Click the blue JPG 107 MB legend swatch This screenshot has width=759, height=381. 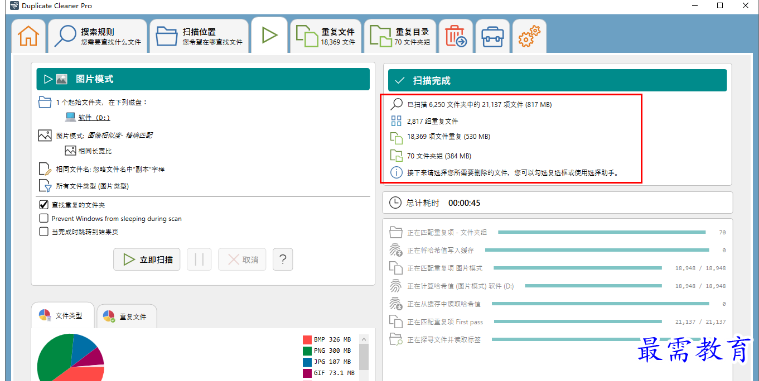pyautogui.click(x=307, y=362)
